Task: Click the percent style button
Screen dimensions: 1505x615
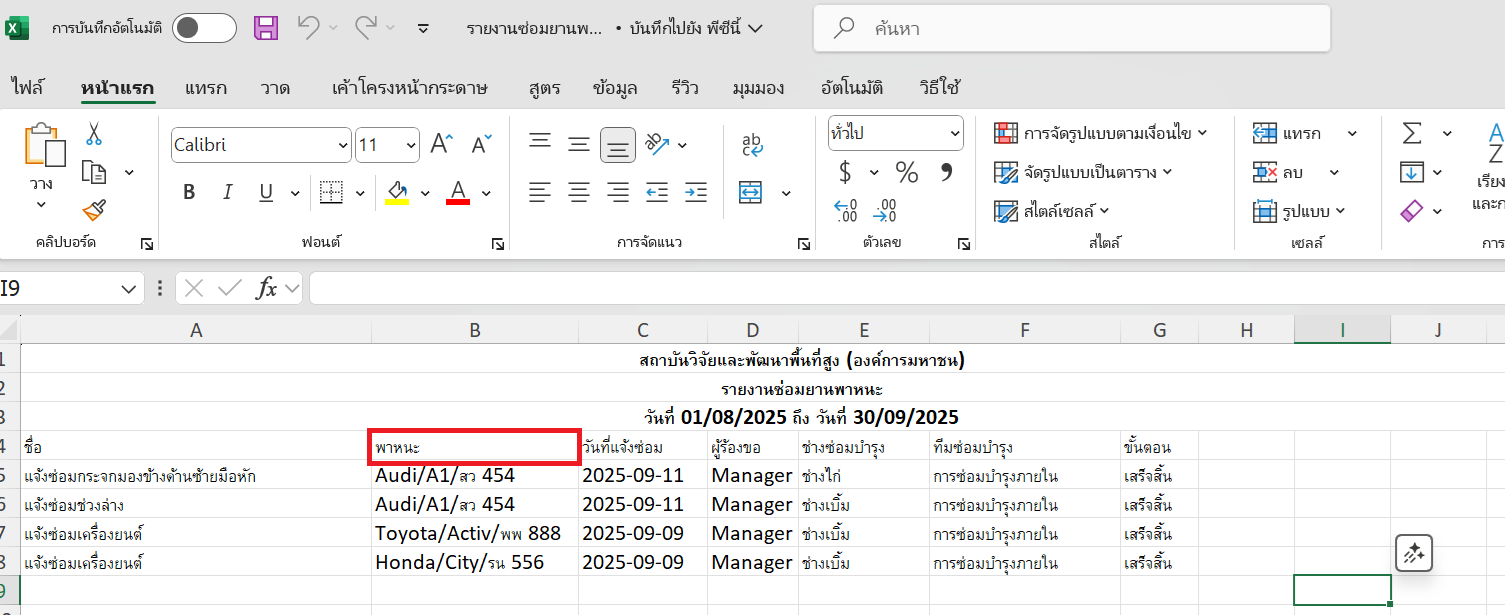Action: click(907, 173)
